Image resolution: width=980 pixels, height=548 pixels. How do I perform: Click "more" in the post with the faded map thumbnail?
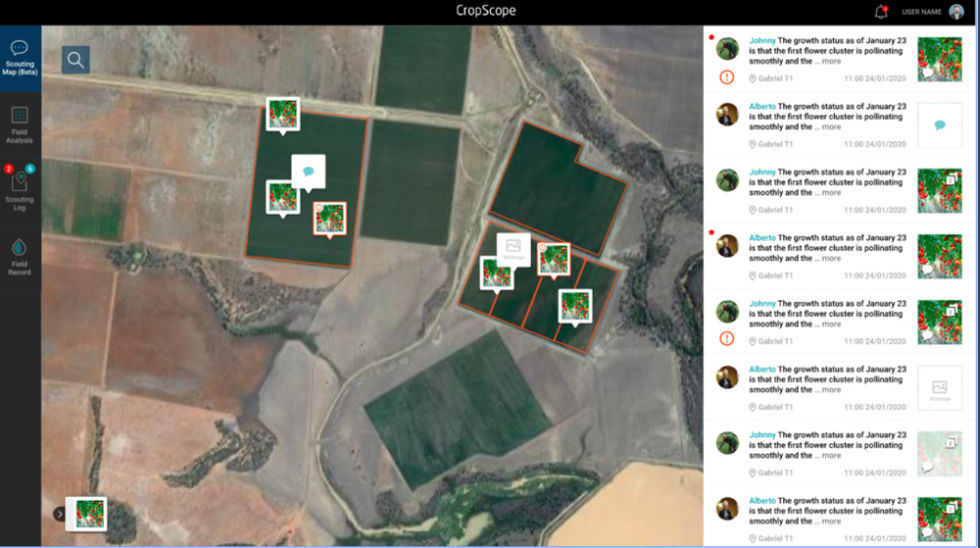click(x=831, y=456)
